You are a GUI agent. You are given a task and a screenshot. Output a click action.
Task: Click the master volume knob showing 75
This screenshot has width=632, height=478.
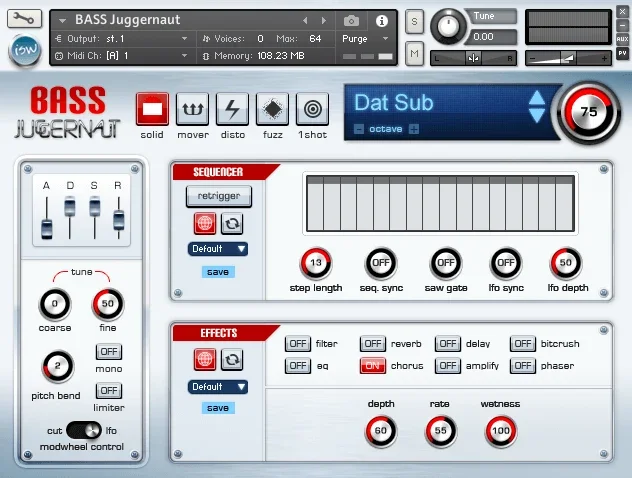click(588, 112)
